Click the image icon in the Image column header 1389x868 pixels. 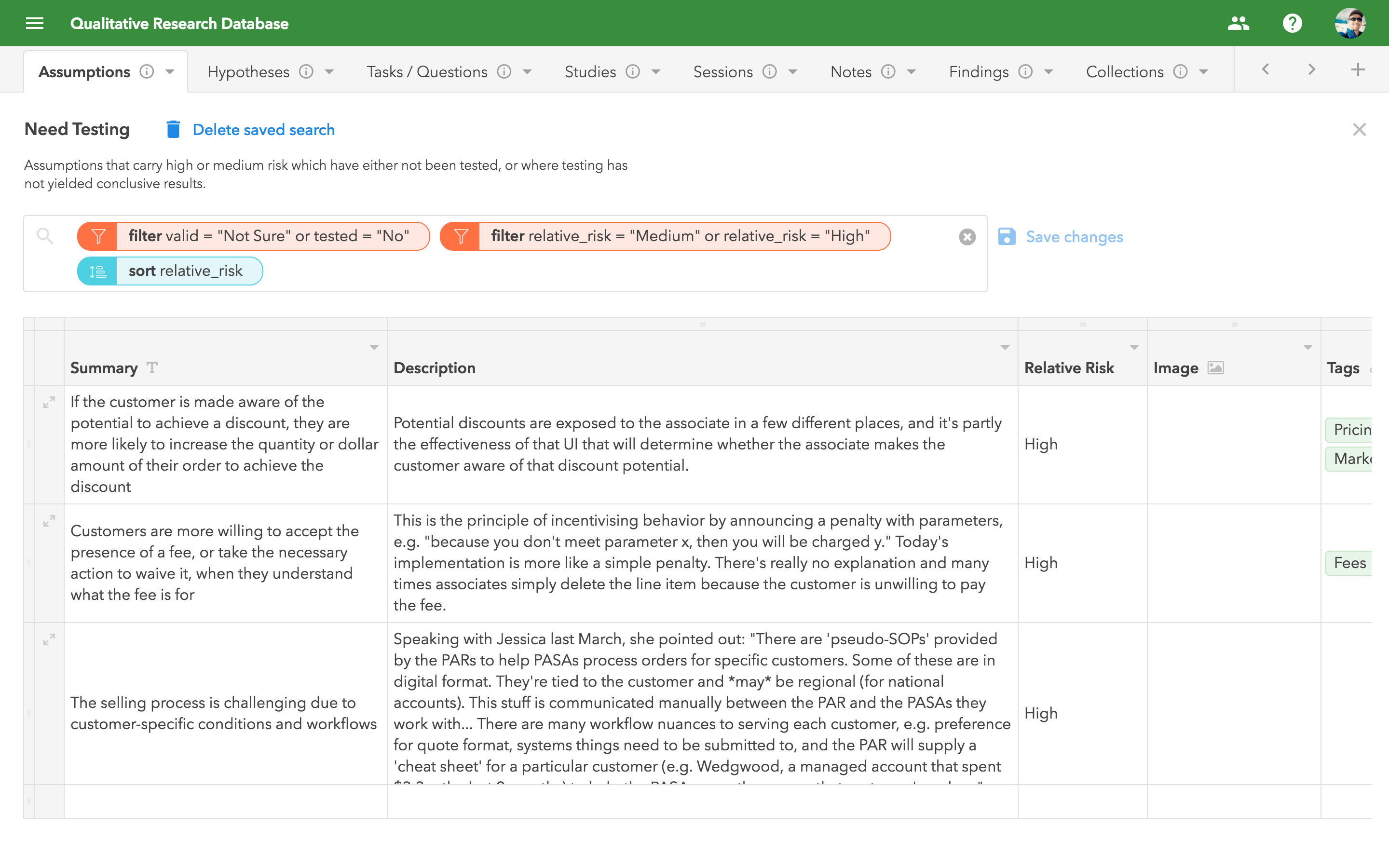[1217, 367]
